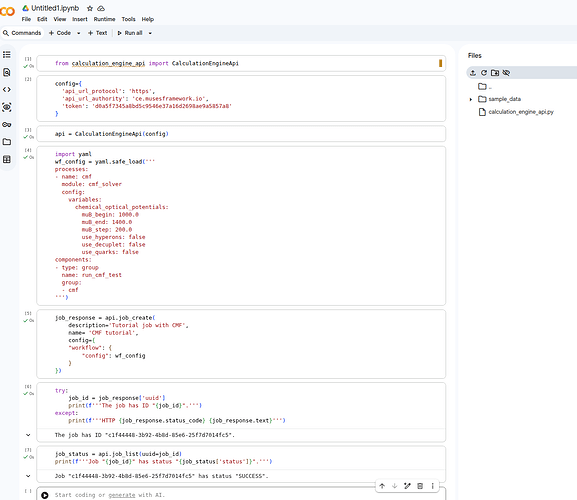Screen dimensions: 577x500
Task: Open the find and replace sidebar icon
Action: (x=7, y=72)
